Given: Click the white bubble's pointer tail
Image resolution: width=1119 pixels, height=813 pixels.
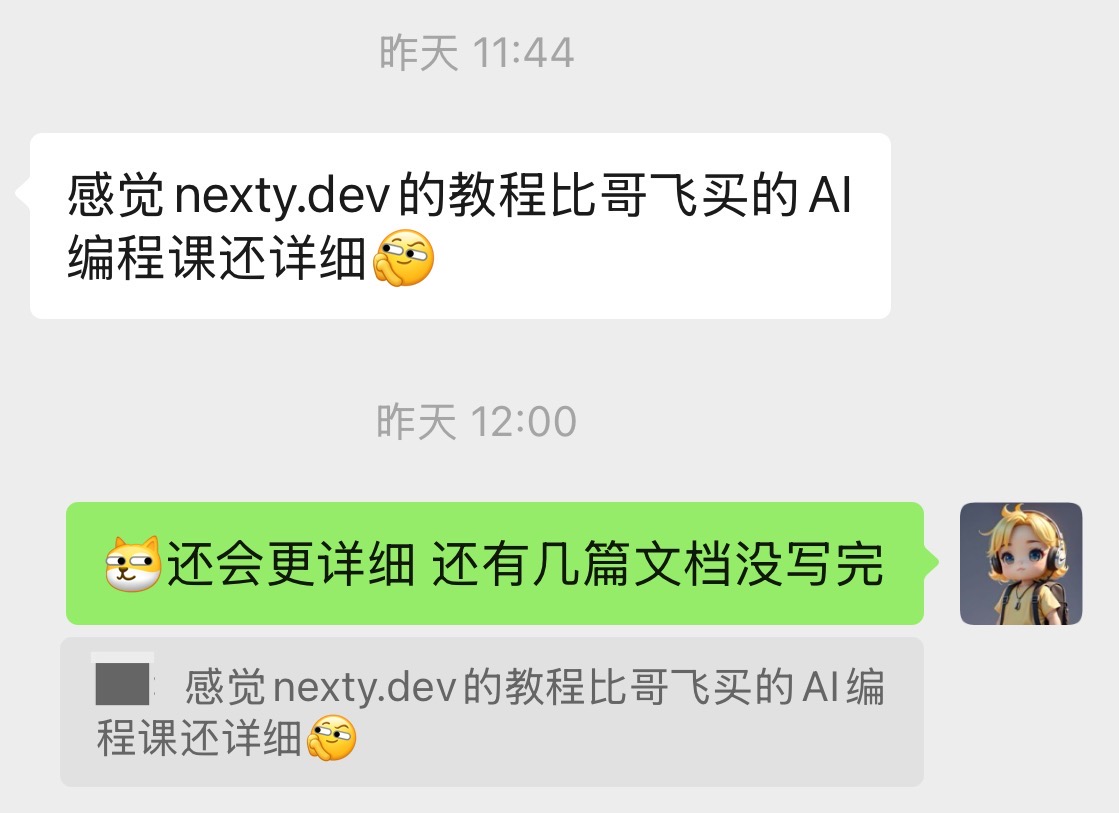Looking at the screenshot, I should 23,193.
